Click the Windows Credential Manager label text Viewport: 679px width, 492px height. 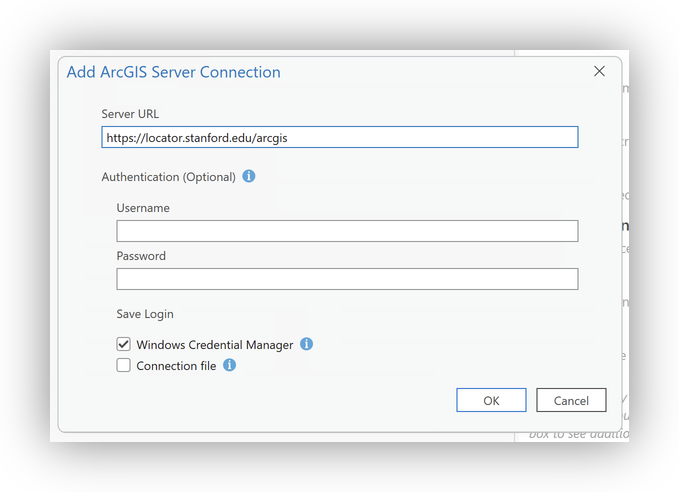pos(215,345)
